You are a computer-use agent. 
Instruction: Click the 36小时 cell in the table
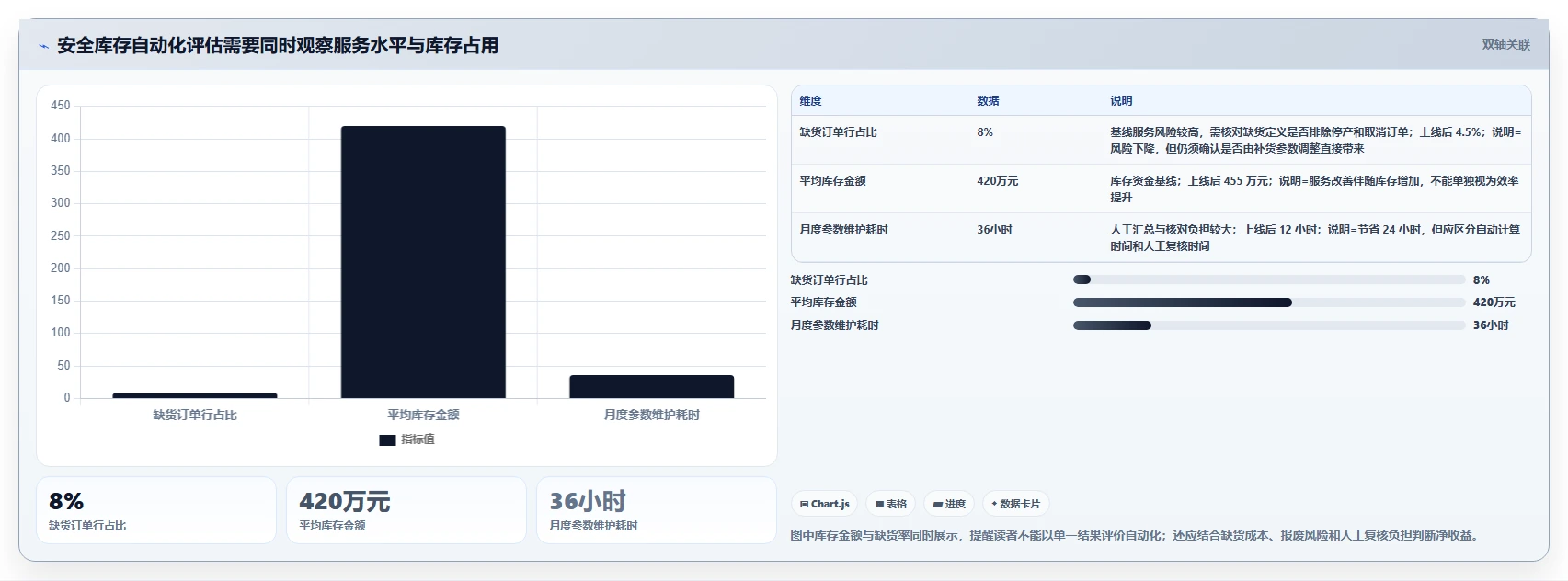click(994, 230)
